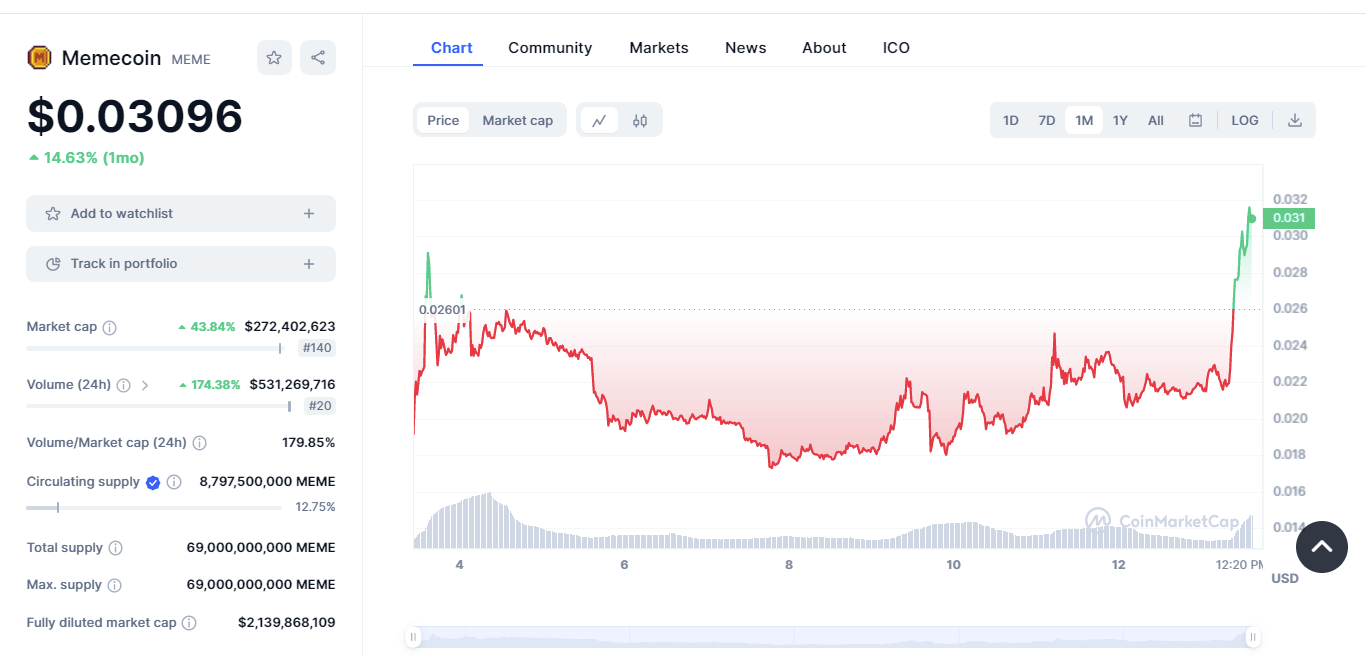Add Memecoin to watchlist

[x=181, y=214]
